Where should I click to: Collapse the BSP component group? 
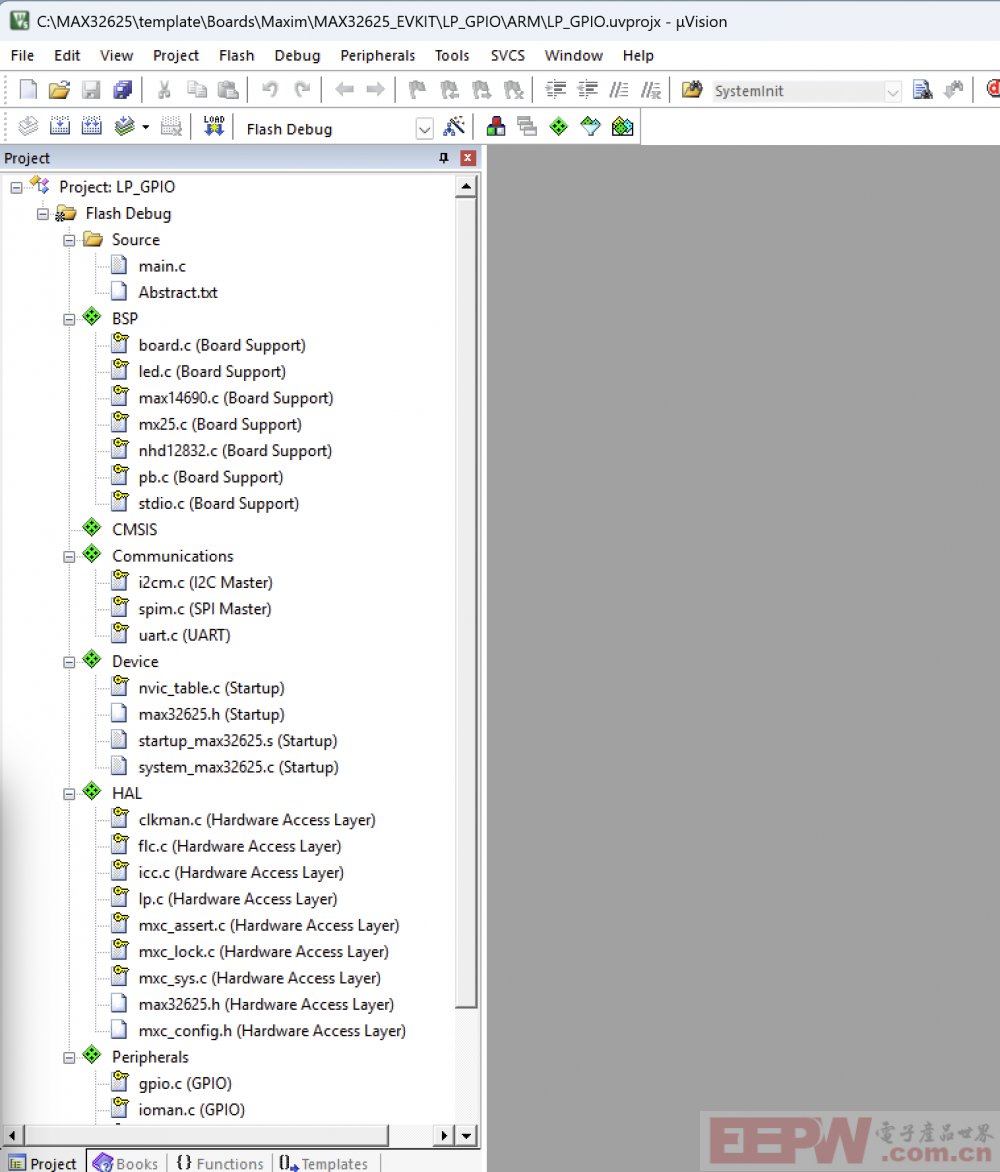[69, 320]
